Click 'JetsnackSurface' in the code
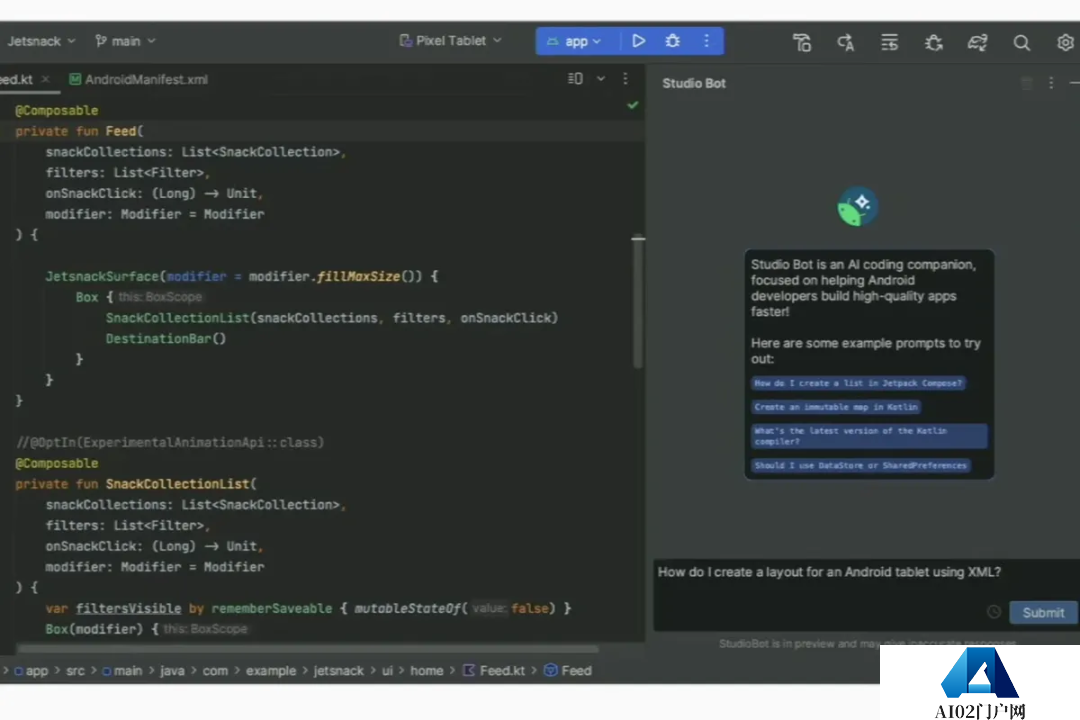1080x720 pixels. (102, 277)
